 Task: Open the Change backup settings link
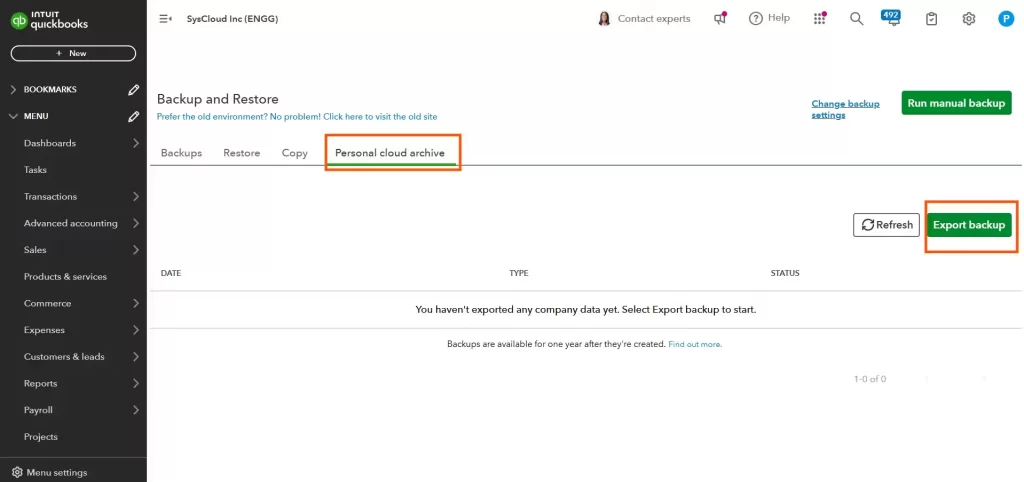tap(845, 109)
